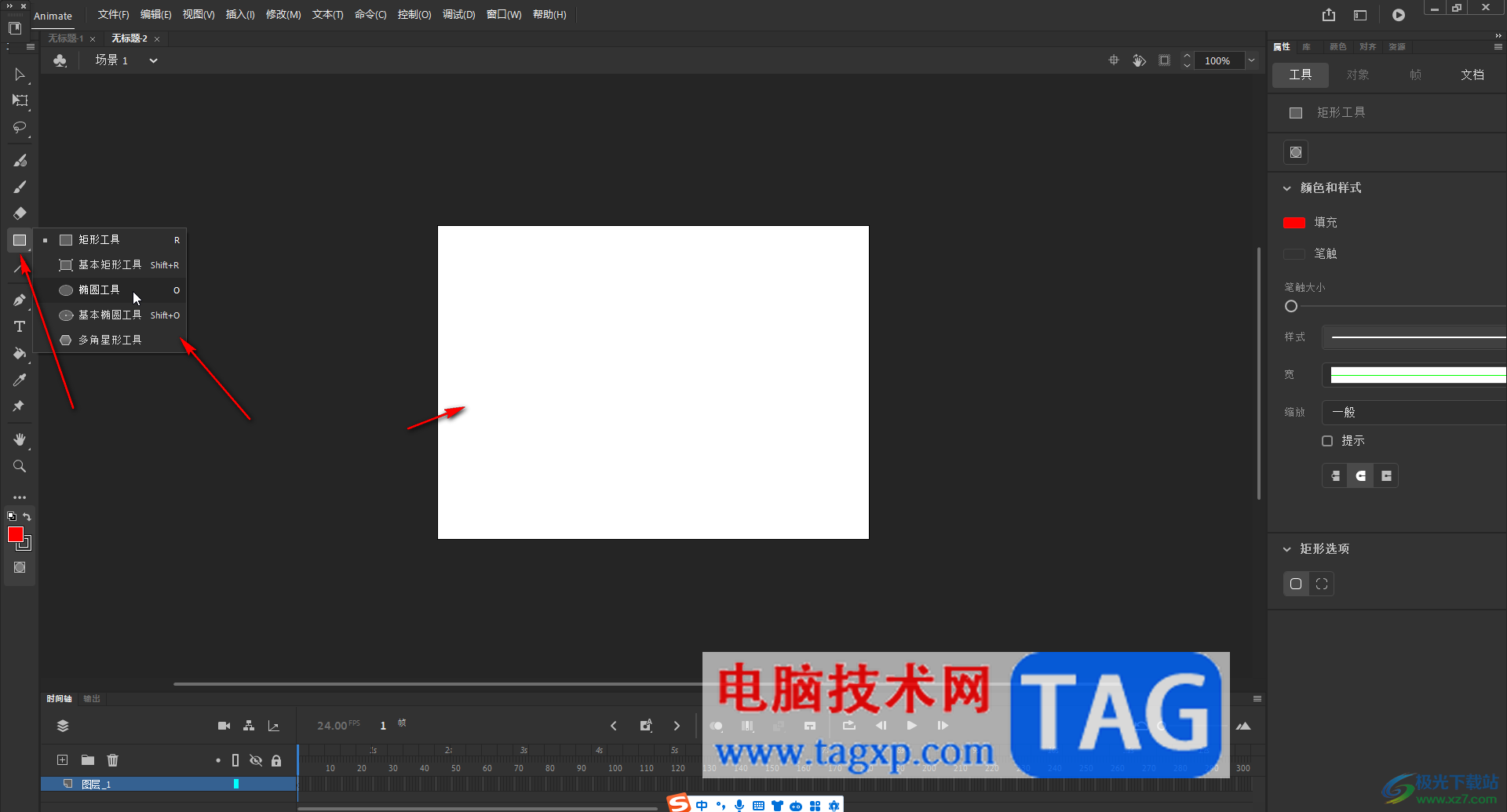Select the Hand tool

[x=20, y=439]
